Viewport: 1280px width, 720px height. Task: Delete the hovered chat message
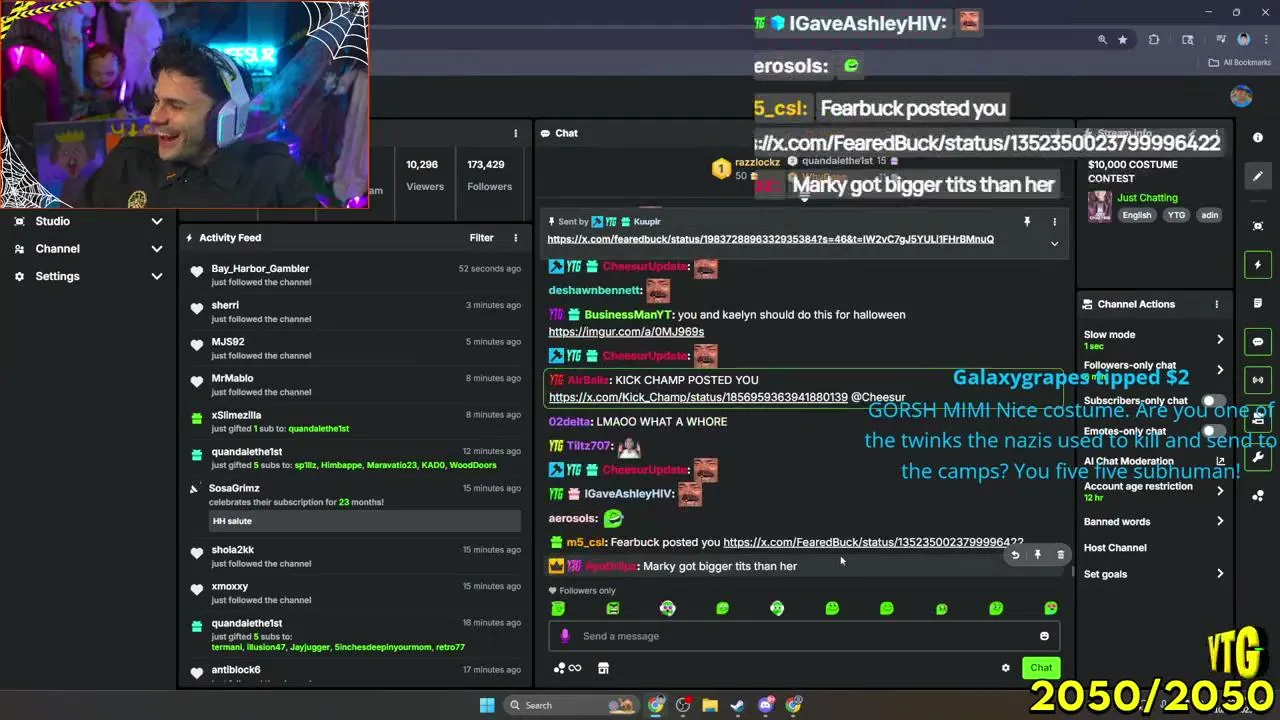[x=1061, y=555]
